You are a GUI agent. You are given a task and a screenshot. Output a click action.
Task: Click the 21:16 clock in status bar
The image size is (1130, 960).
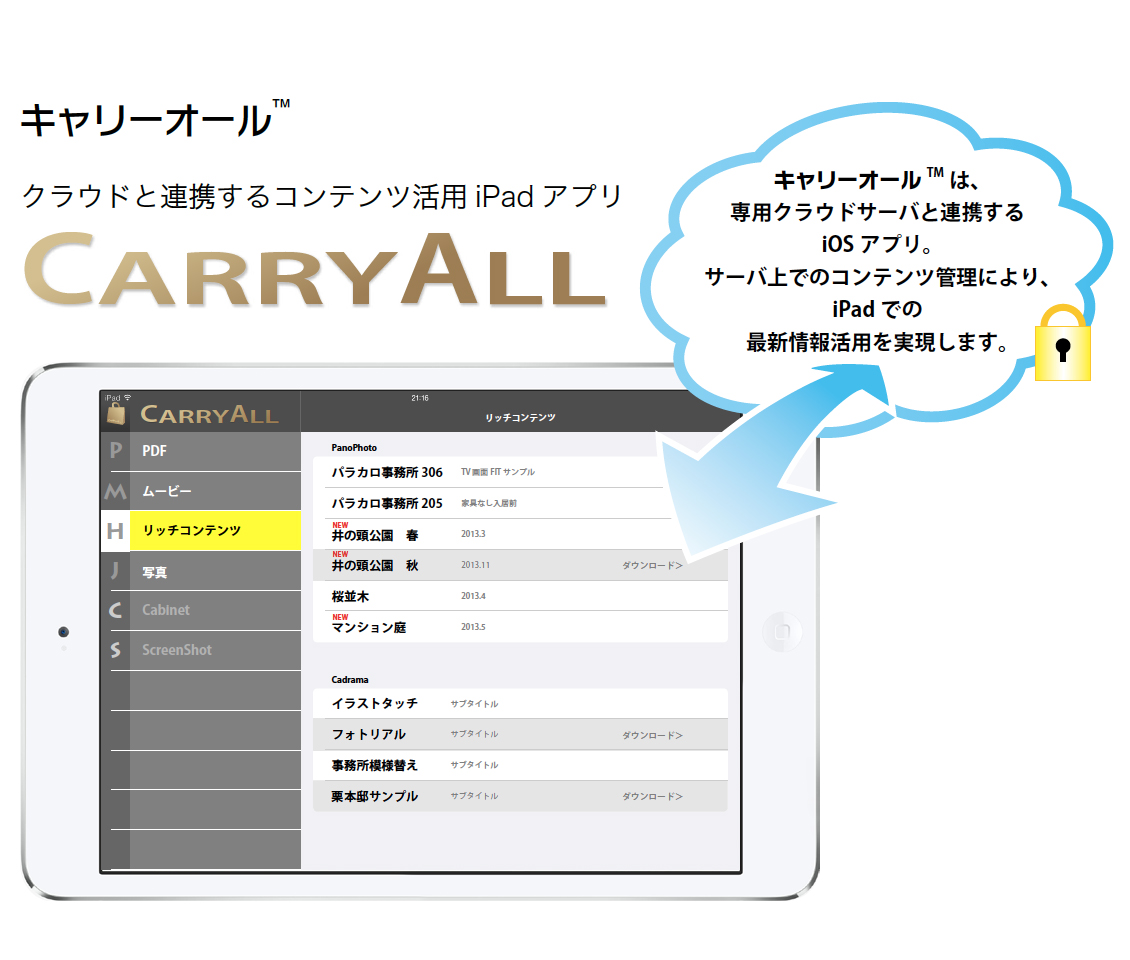420,398
